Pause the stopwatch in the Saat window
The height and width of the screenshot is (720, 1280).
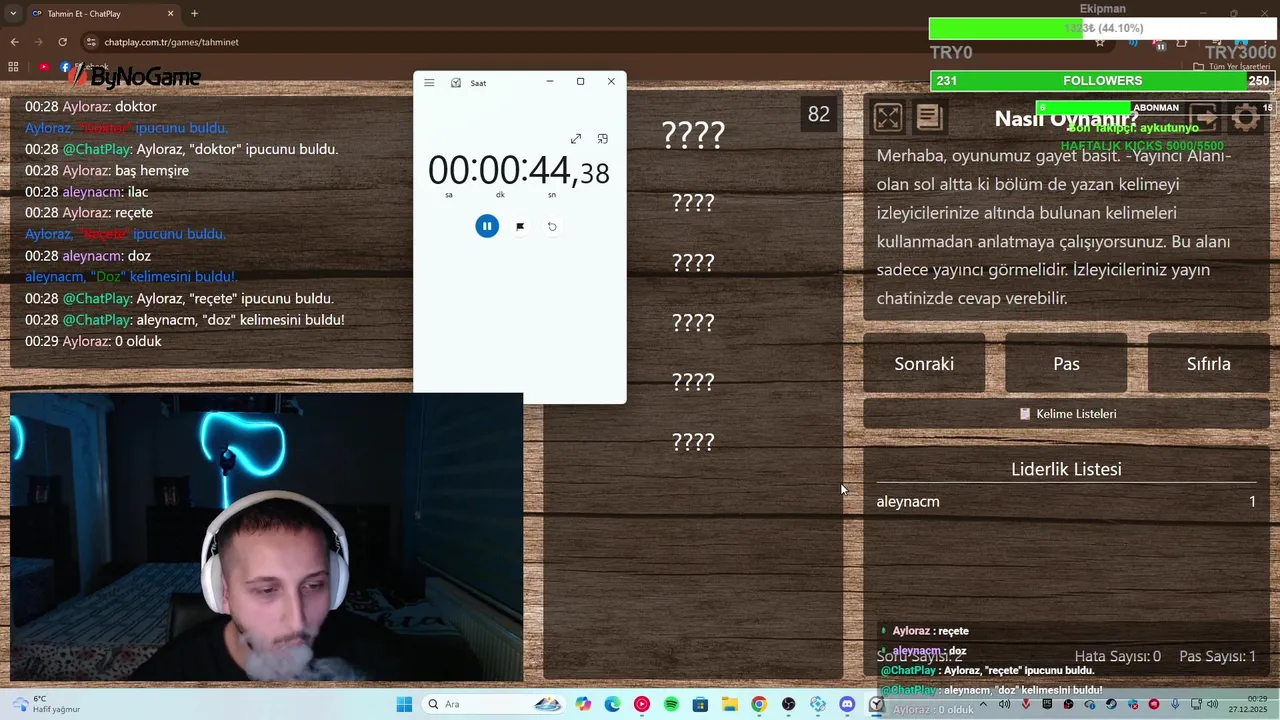click(x=487, y=226)
